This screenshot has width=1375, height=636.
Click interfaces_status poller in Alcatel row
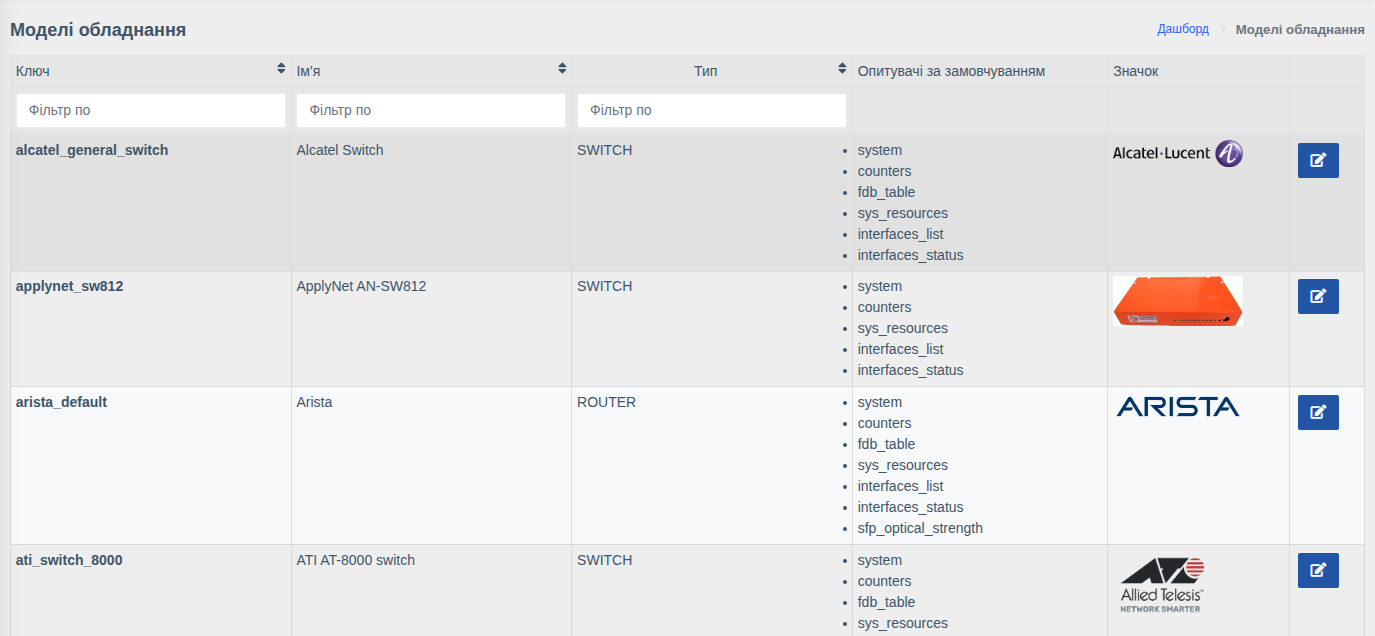coord(911,255)
